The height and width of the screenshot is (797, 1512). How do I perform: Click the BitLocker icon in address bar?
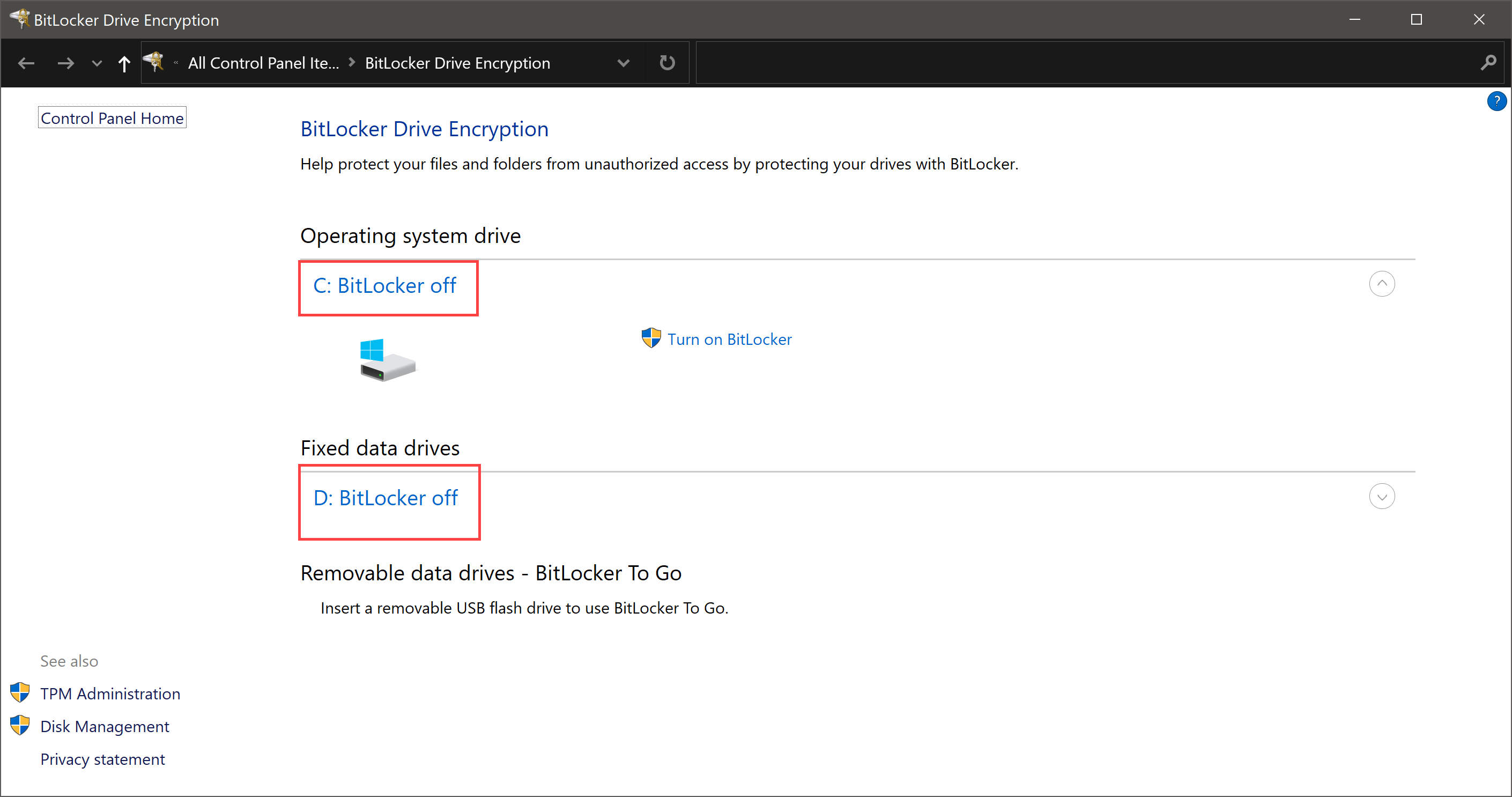pos(154,62)
